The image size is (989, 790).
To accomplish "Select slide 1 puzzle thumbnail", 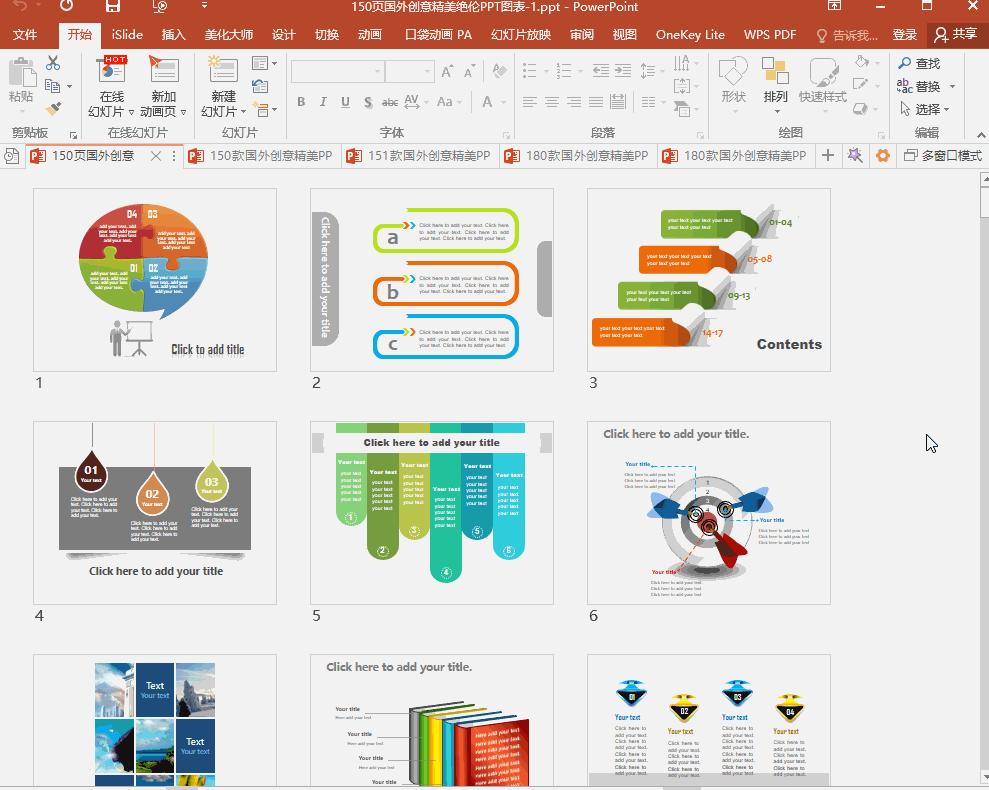I will point(155,280).
